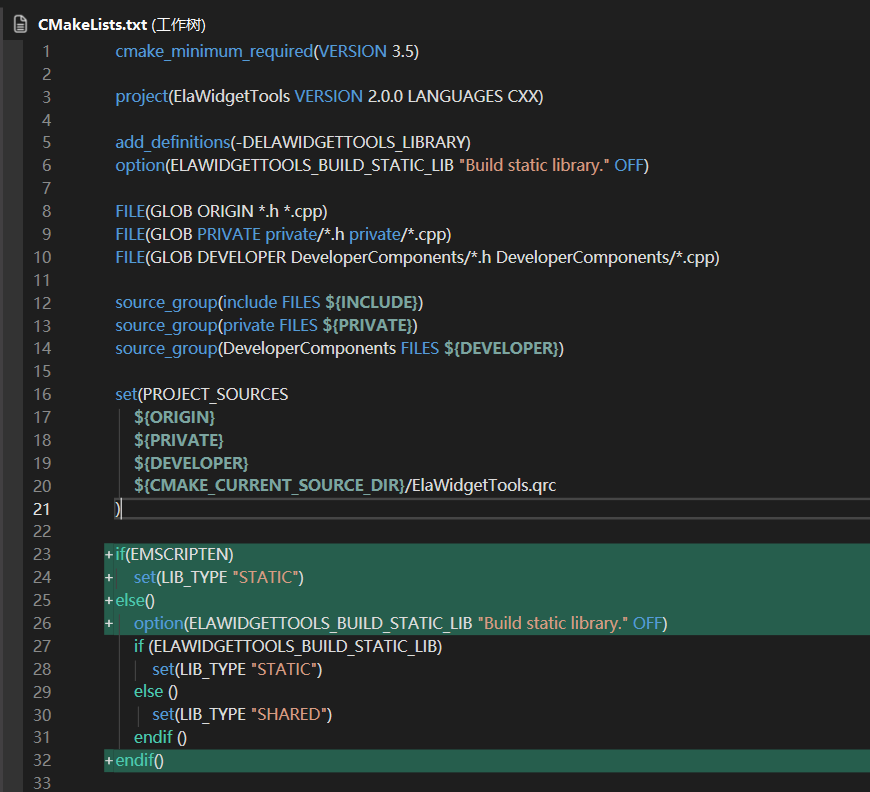Click the project(ElaWidgetTools line
The image size is (870, 792).
pos(328,97)
